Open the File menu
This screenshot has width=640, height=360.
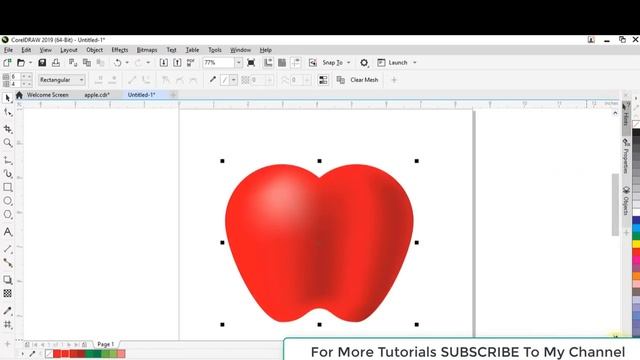click(8, 50)
